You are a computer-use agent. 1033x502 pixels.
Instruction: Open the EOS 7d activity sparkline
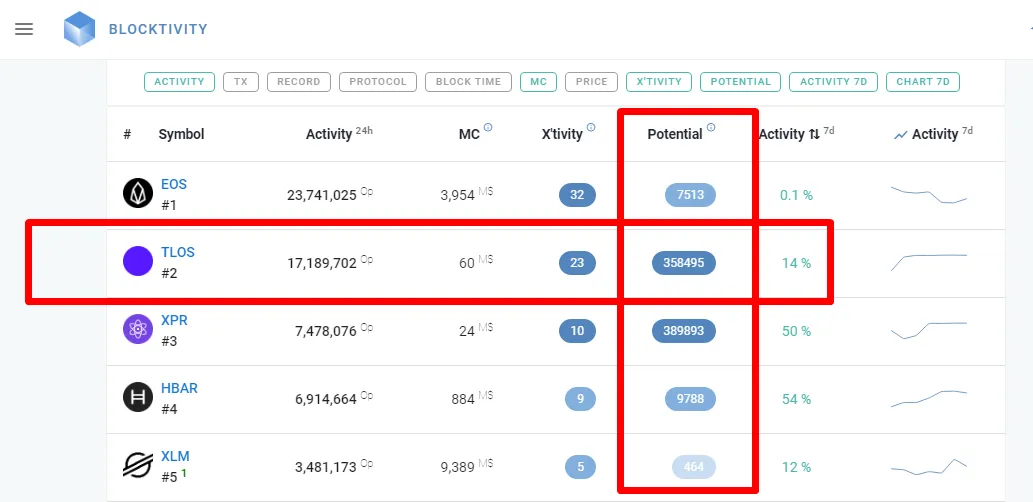tap(929, 195)
